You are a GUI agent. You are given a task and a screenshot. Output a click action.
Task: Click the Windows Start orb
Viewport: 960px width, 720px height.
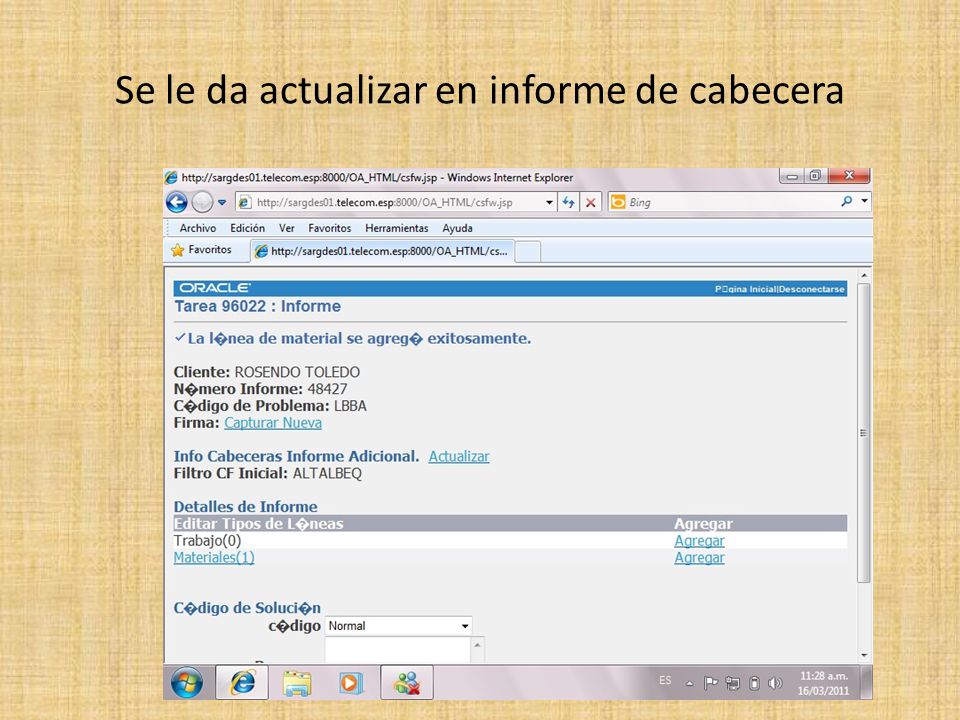pyautogui.click(x=187, y=682)
